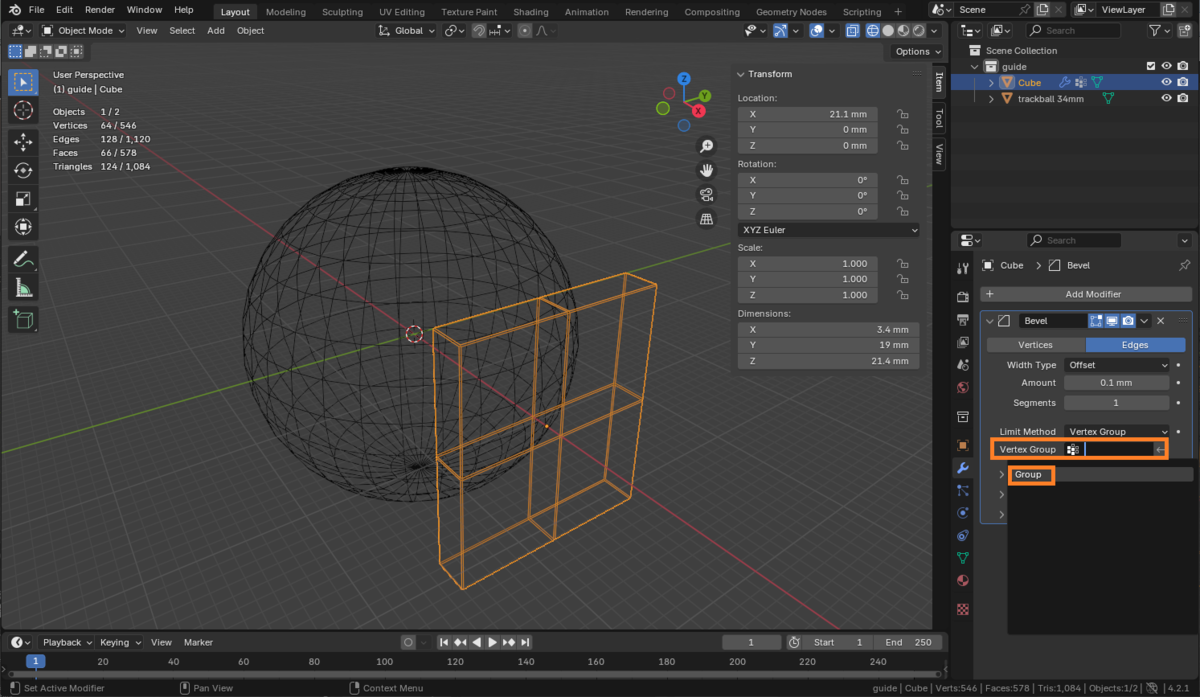Open the Tool sidebar tab
Screen dimensions: 1200x697
pos(939,119)
